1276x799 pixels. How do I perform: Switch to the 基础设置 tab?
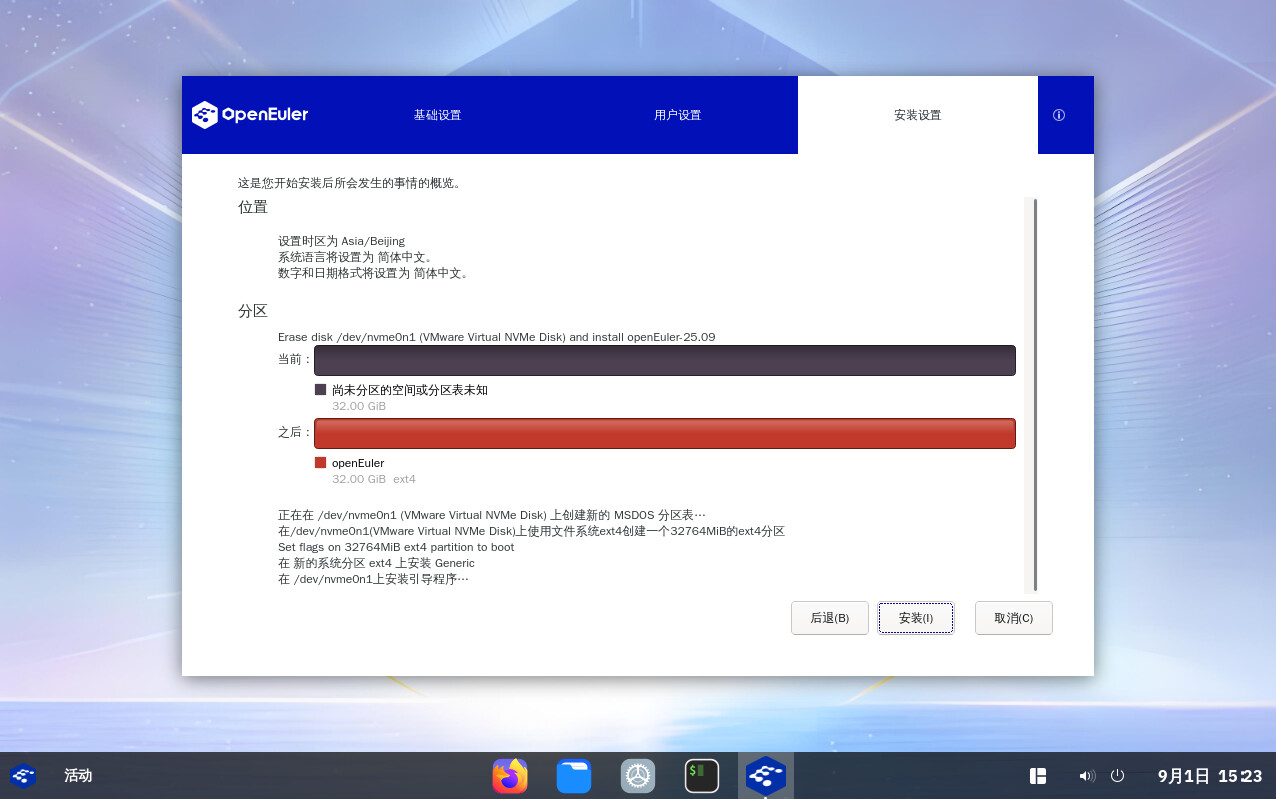click(x=437, y=115)
